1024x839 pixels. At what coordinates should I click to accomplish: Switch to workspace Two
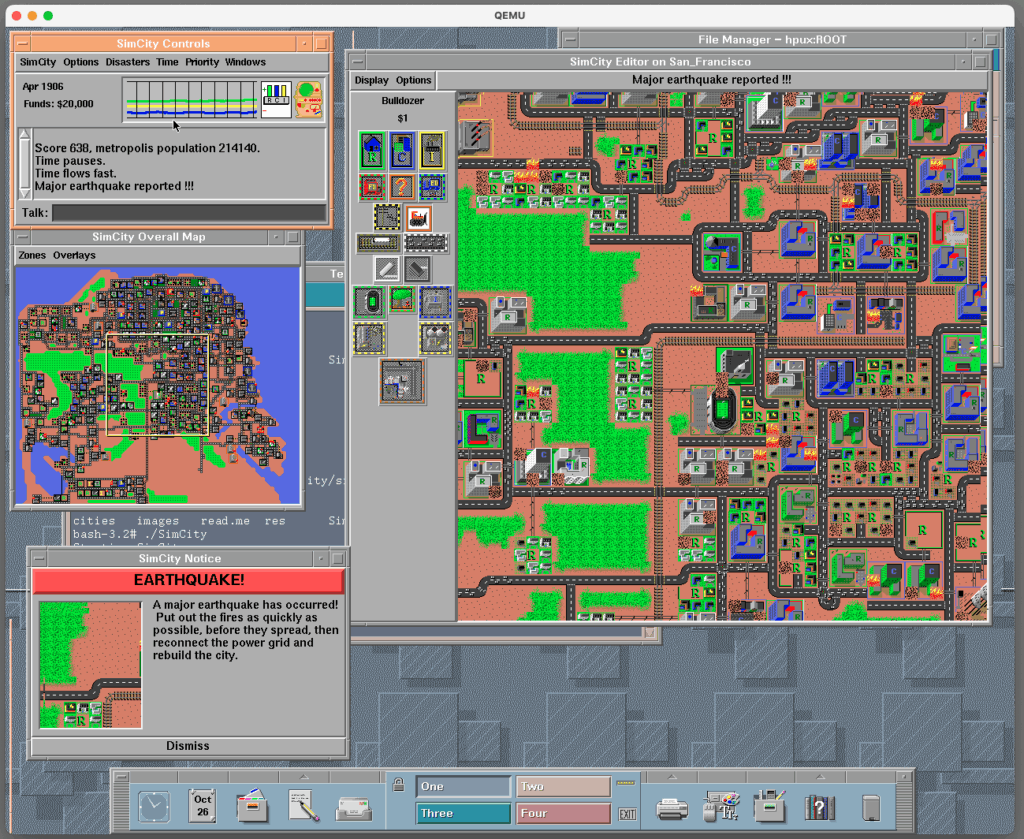click(x=563, y=786)
